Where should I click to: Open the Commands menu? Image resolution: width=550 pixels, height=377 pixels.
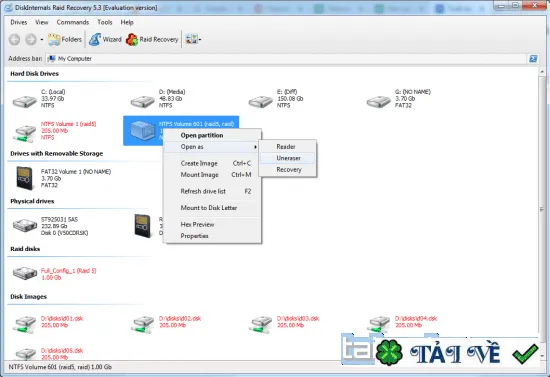point(73,22)
